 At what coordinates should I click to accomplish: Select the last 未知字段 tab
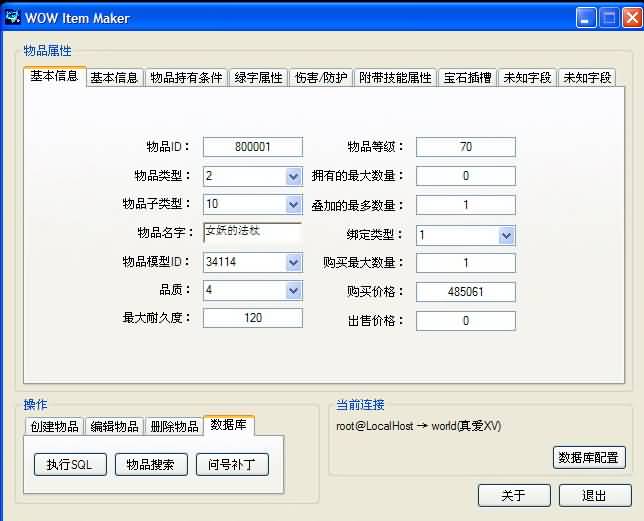pyautogui.click(x=587, y=78)
